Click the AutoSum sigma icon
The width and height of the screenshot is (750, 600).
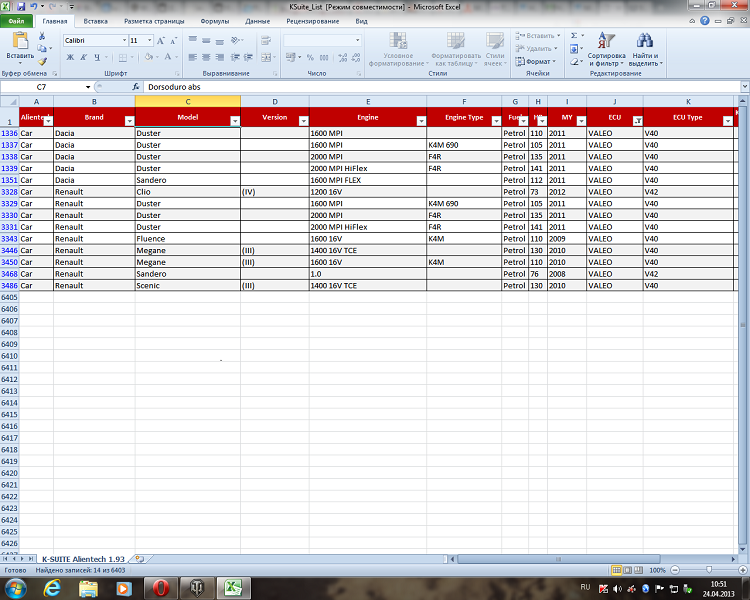tap(574, 35)
